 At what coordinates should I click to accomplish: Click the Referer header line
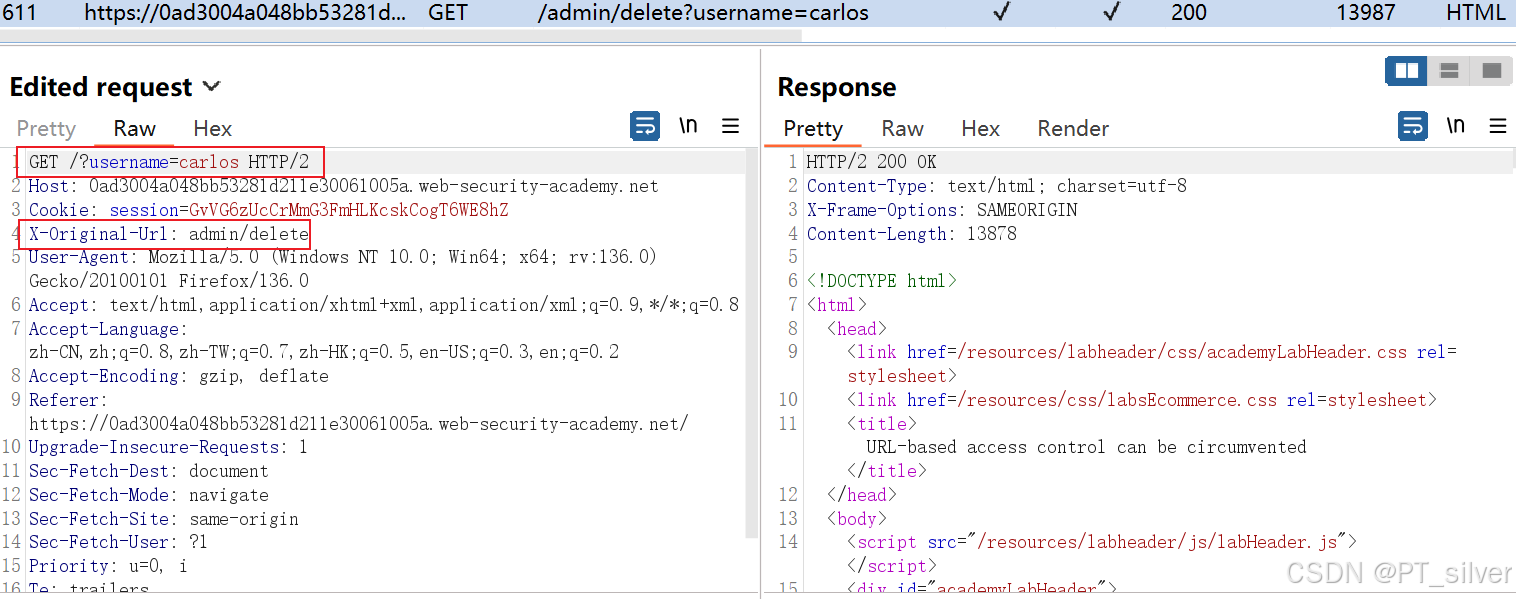(358, 411)
